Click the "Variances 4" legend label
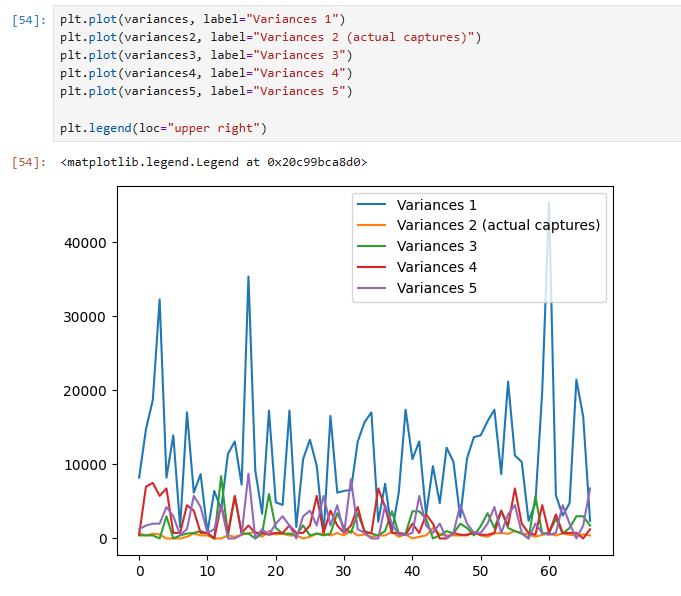This screenshot has height=596, width=681. [436, 267]
